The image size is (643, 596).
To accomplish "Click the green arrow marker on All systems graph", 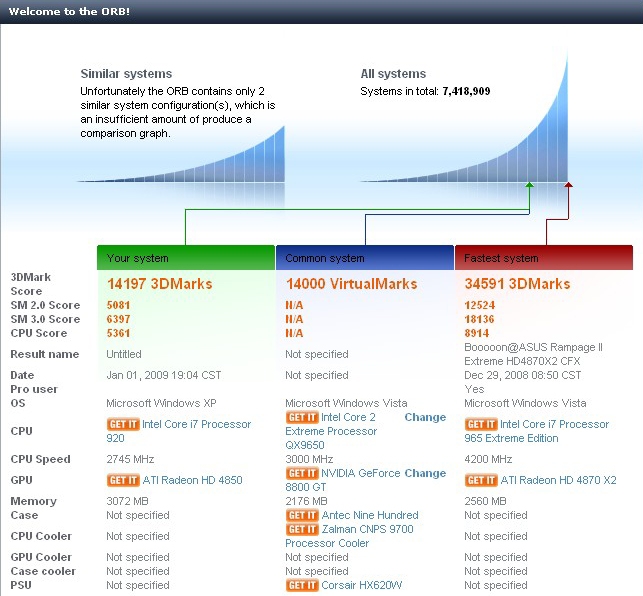I will (x=529, y=185).
